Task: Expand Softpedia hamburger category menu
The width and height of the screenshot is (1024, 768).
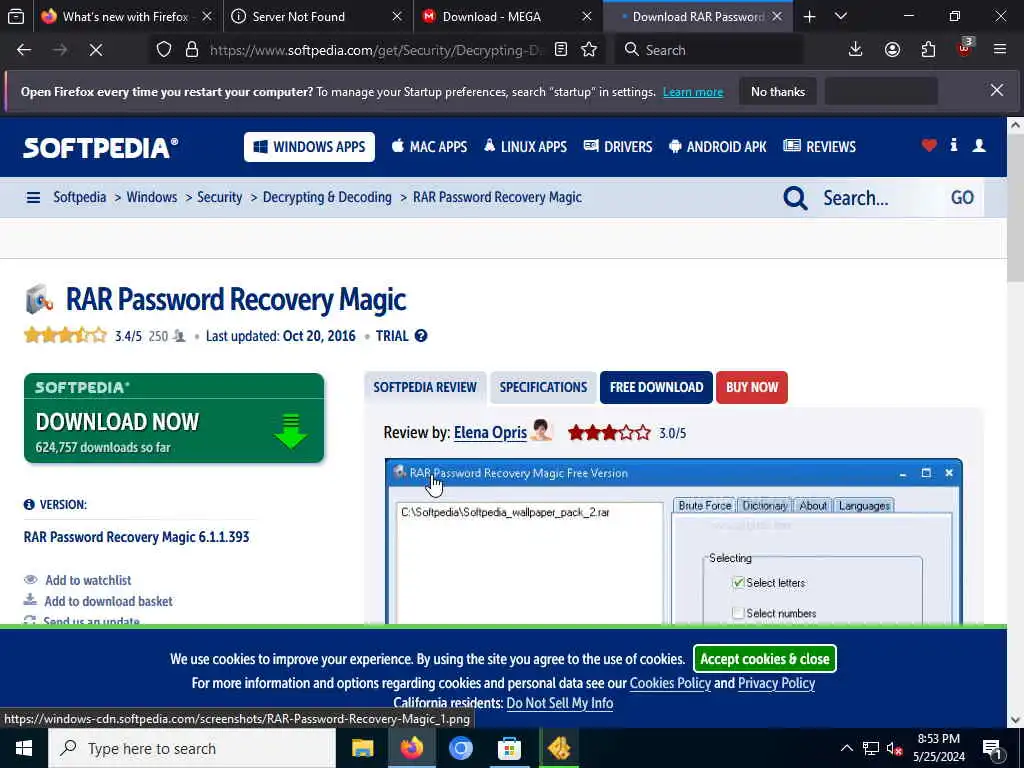Action: [33, 197]
